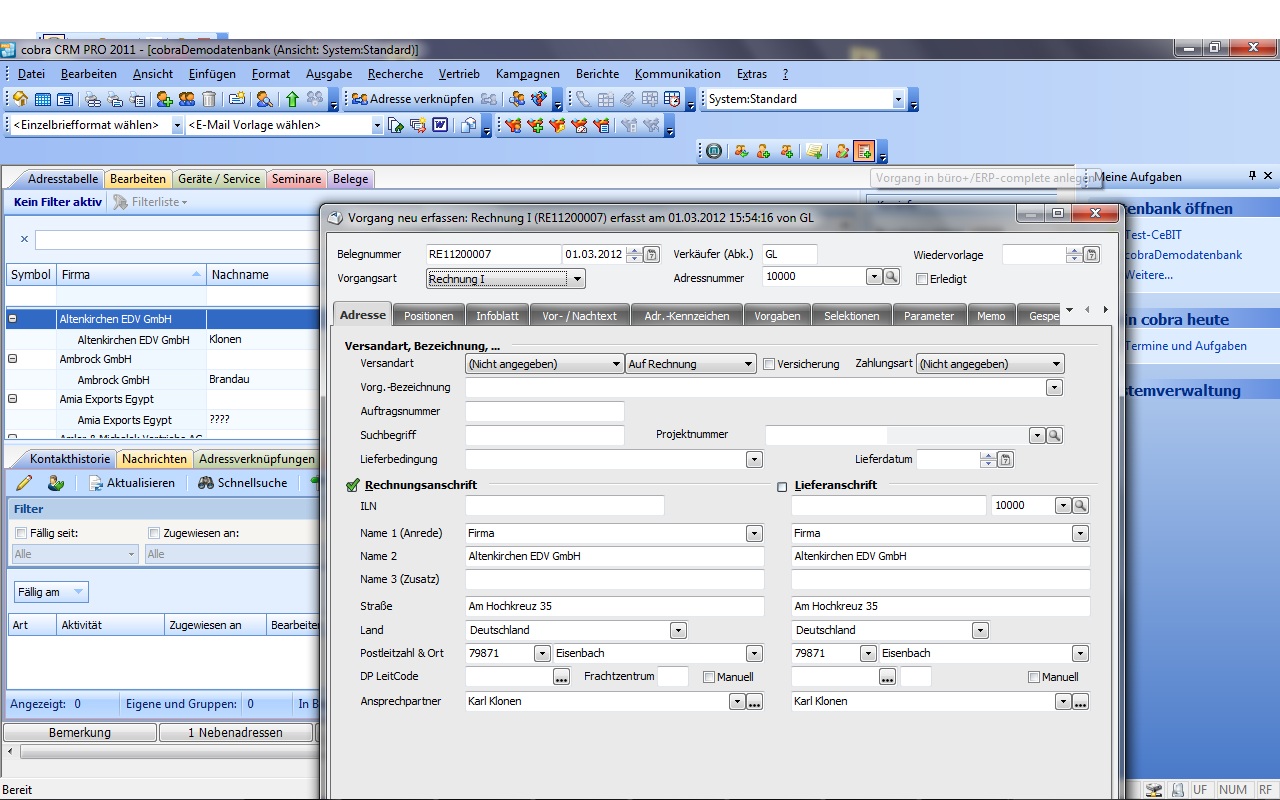Image resolution: width=1280 pixels, height=800 pixels.
Task: Open the Kampagnen menu
Action: (527, 74)
